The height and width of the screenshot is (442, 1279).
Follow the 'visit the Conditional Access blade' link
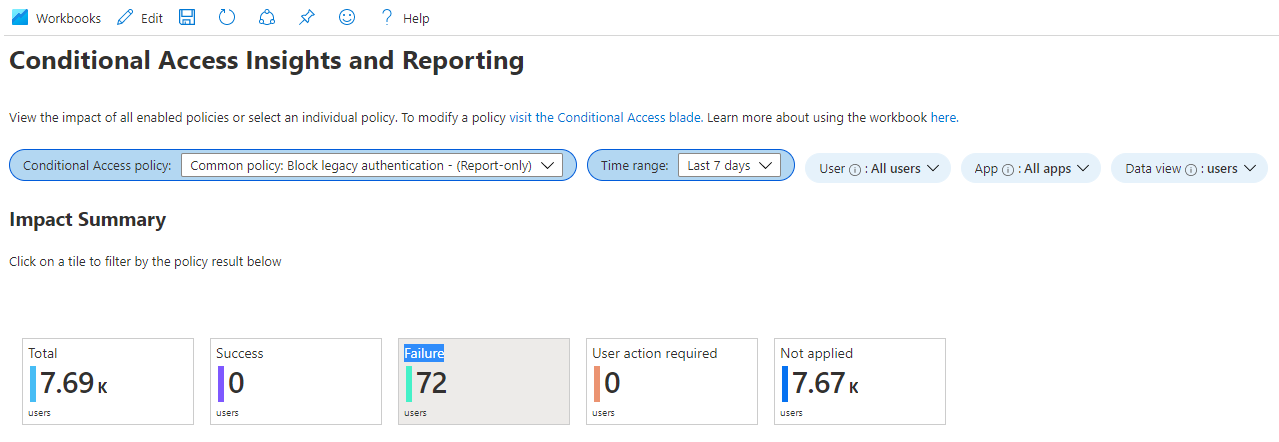point(604,117)
